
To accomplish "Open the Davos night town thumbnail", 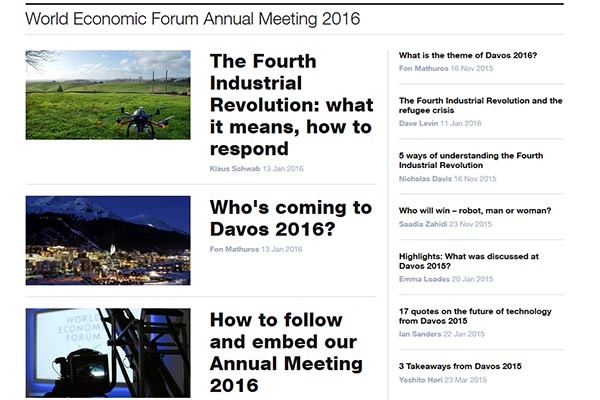I will point(108,240).
